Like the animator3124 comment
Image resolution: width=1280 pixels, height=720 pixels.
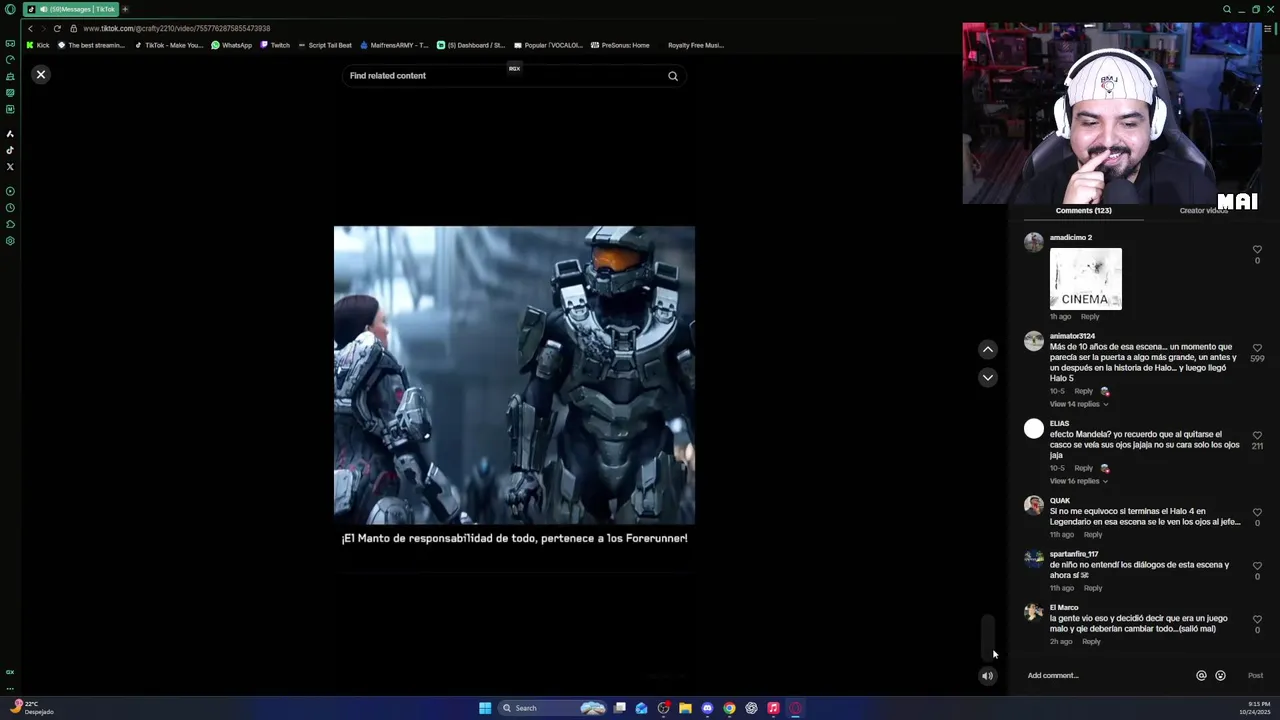tap(1257, 348)
